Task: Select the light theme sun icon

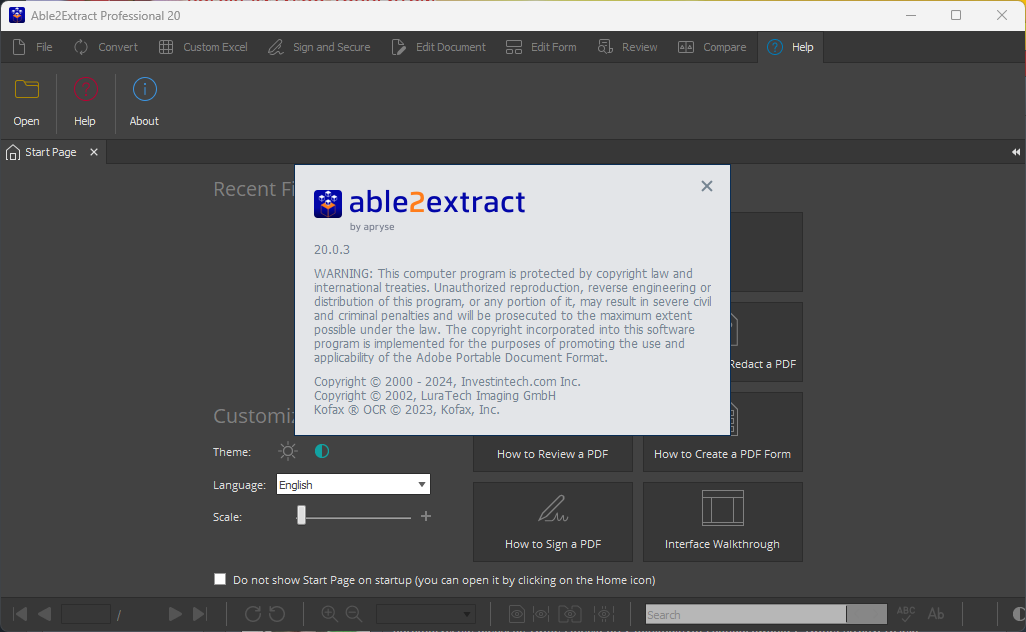Action: pyautogui.click(x=288, y=451)
